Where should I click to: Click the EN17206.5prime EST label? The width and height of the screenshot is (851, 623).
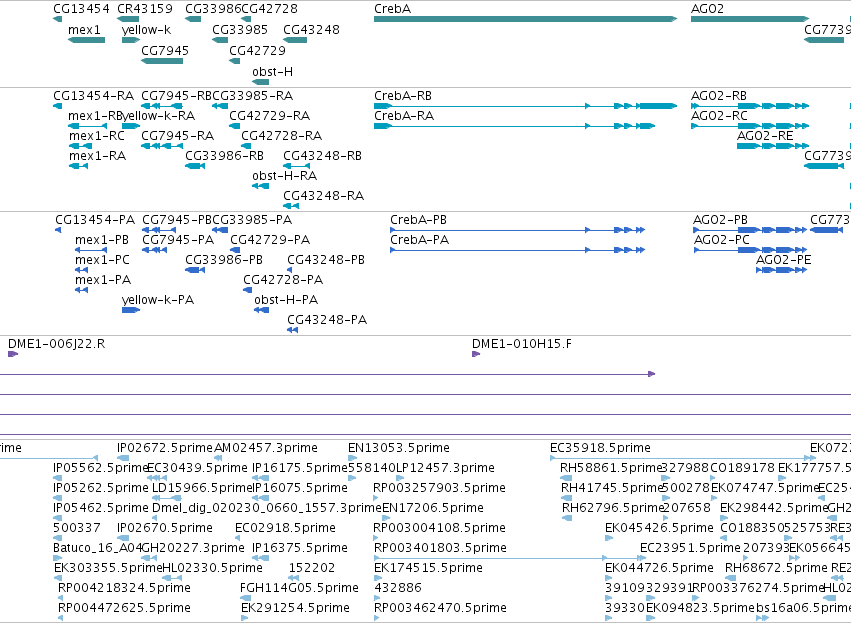click(x=433, y=508)
